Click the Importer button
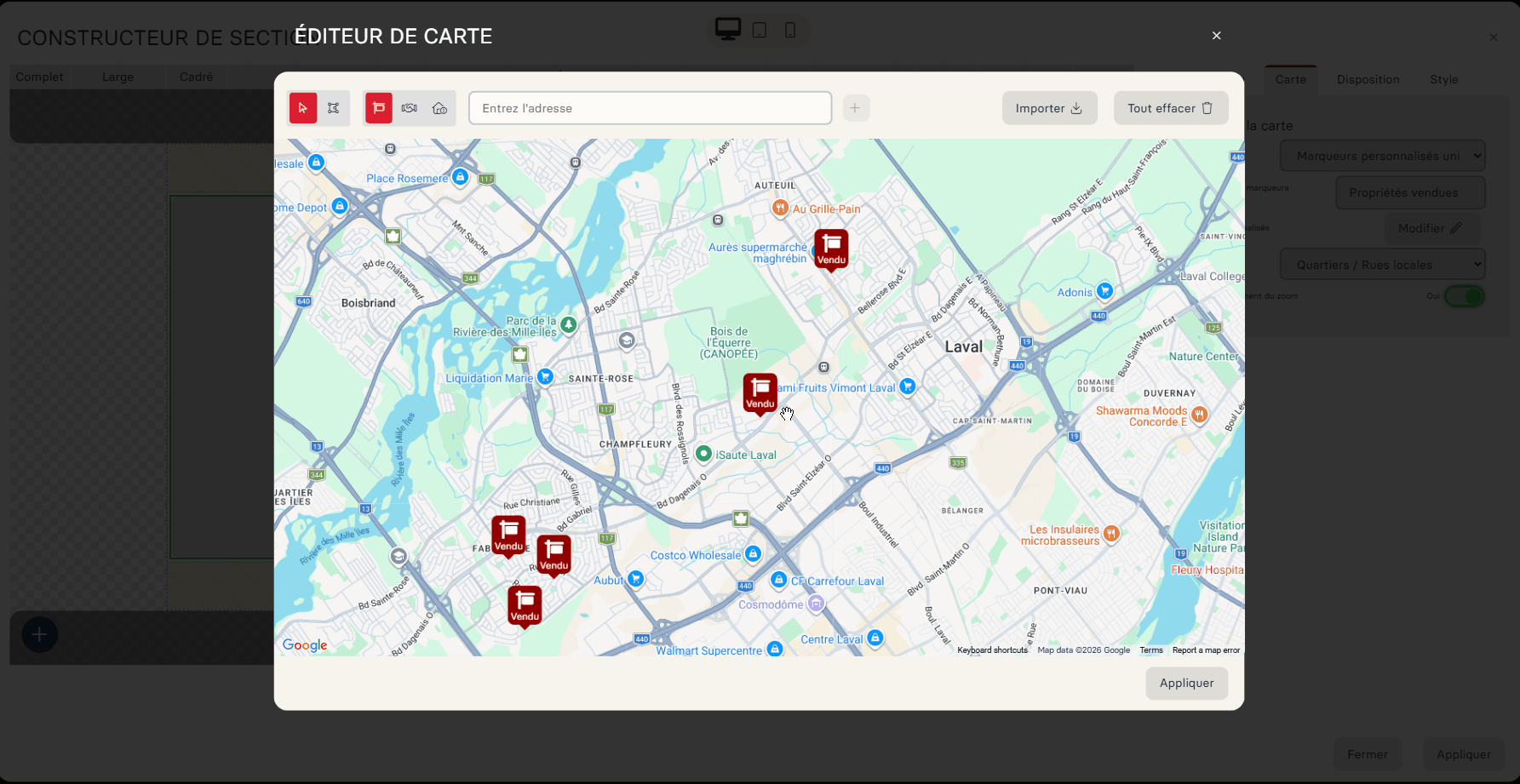The height and width of the screenshot is (784, 1520). click(x=1049, y=108)
